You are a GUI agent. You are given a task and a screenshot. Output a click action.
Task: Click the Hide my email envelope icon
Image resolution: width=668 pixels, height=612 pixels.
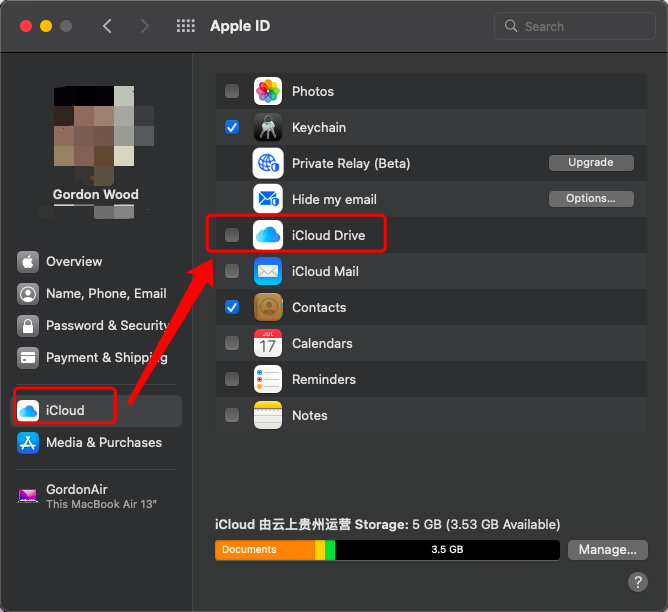268,199
